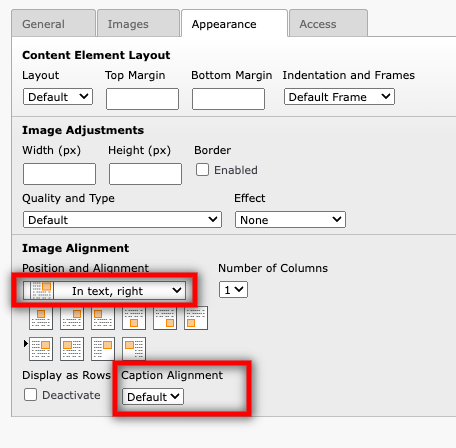Open the Position and Alignment dropdown
The width and height of the screenshot is (456, 448).
tap(104, 290)
